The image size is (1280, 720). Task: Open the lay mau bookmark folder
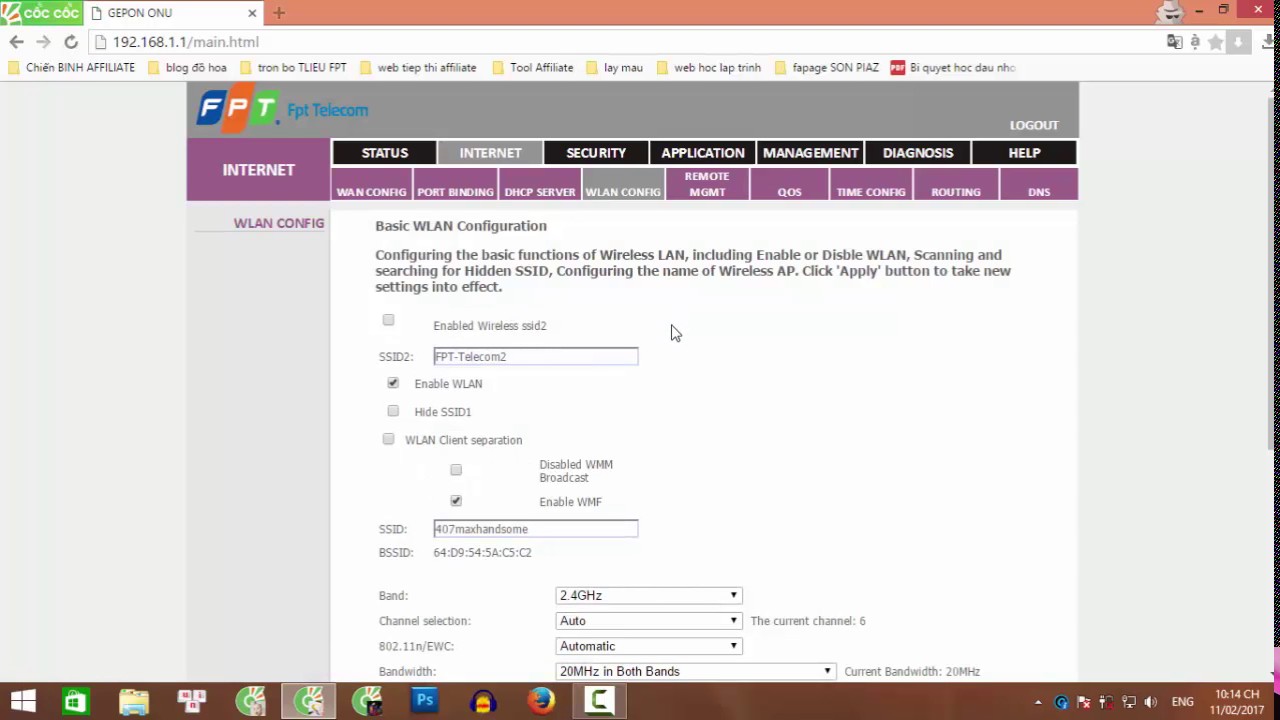614,68
